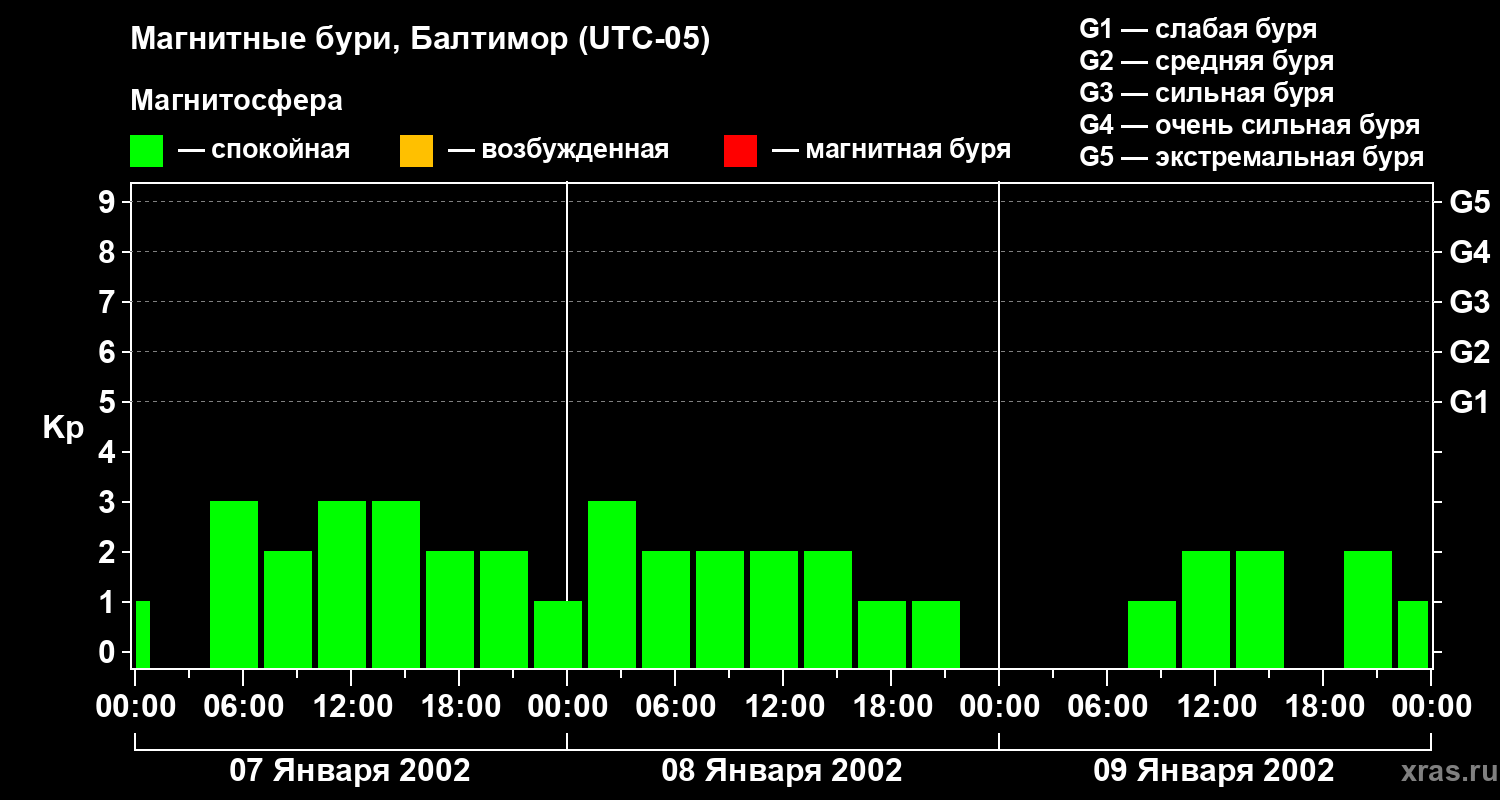
Task: Click the 18:00 time label for 09 Января
Action: click(1323, 707)
